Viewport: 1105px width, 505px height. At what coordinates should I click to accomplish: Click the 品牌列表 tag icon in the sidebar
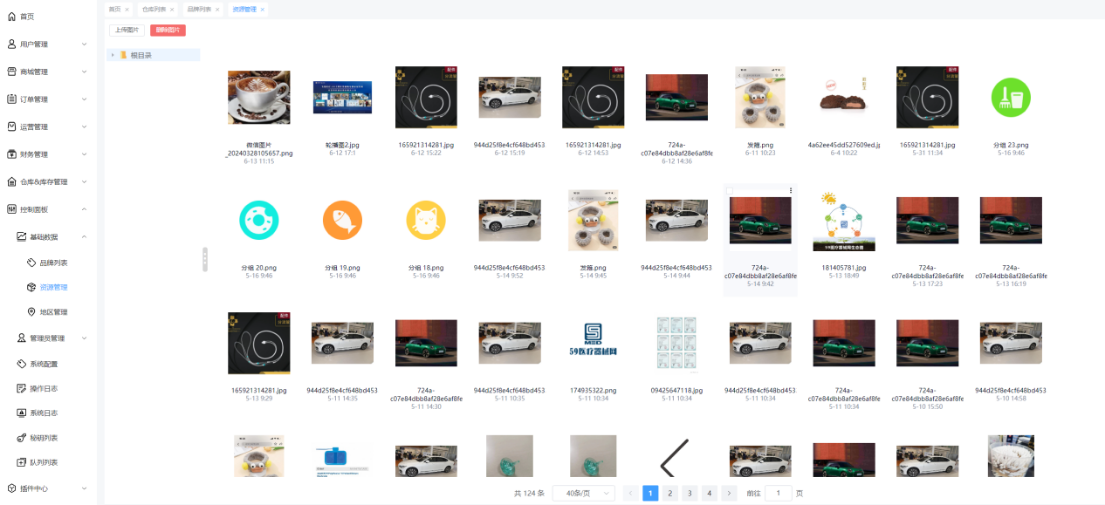point(31,262)
